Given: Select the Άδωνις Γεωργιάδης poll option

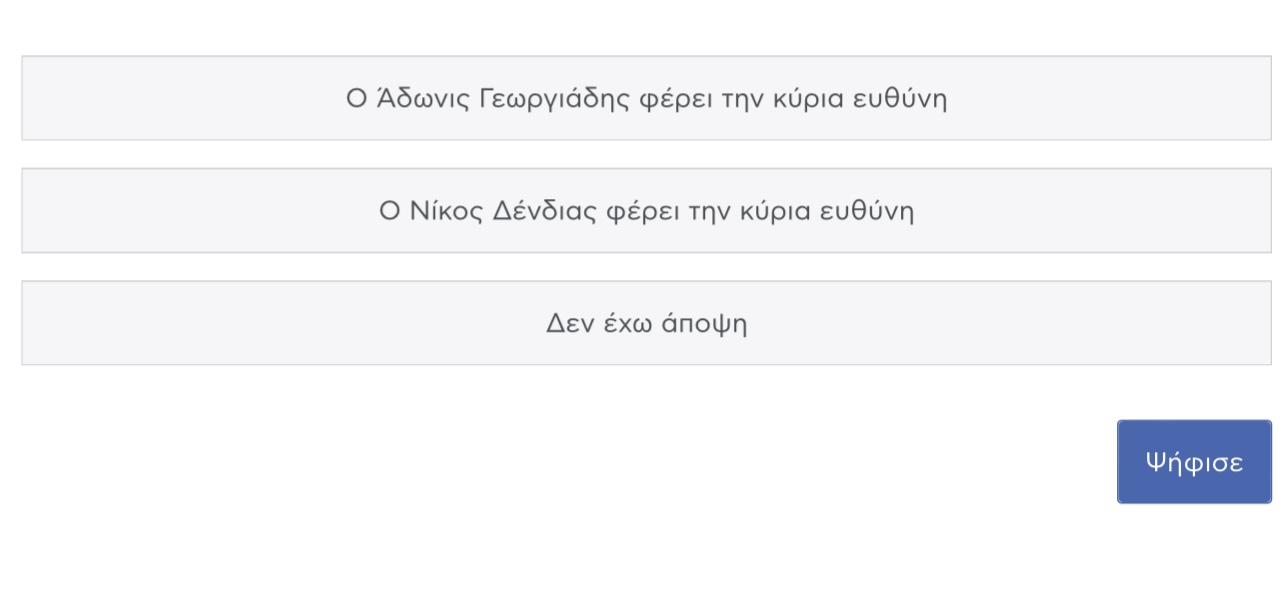Looking at the screenshot, I should point(646,98).
